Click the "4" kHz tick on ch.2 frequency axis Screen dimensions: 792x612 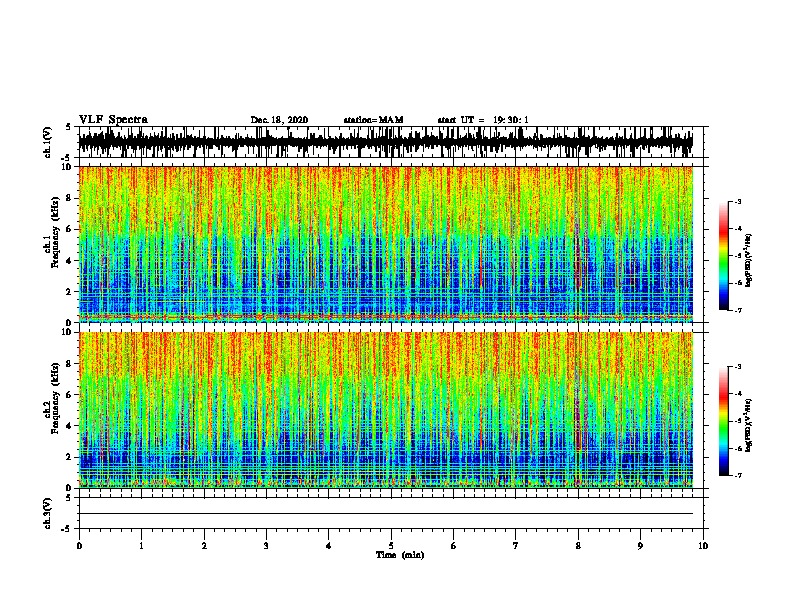pyautogui.click(x=70, y=426)
